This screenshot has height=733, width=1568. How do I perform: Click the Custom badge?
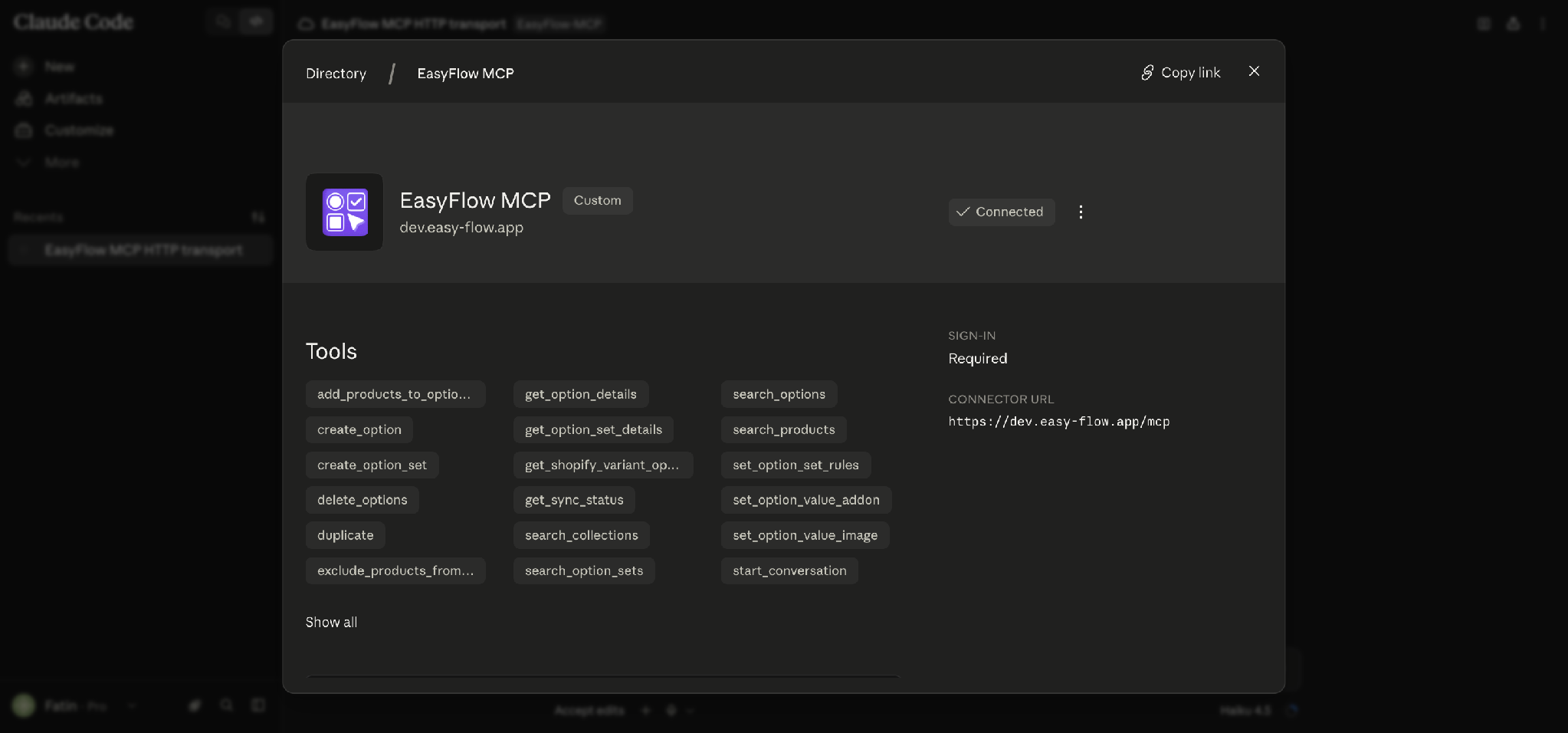pos(598,201)
